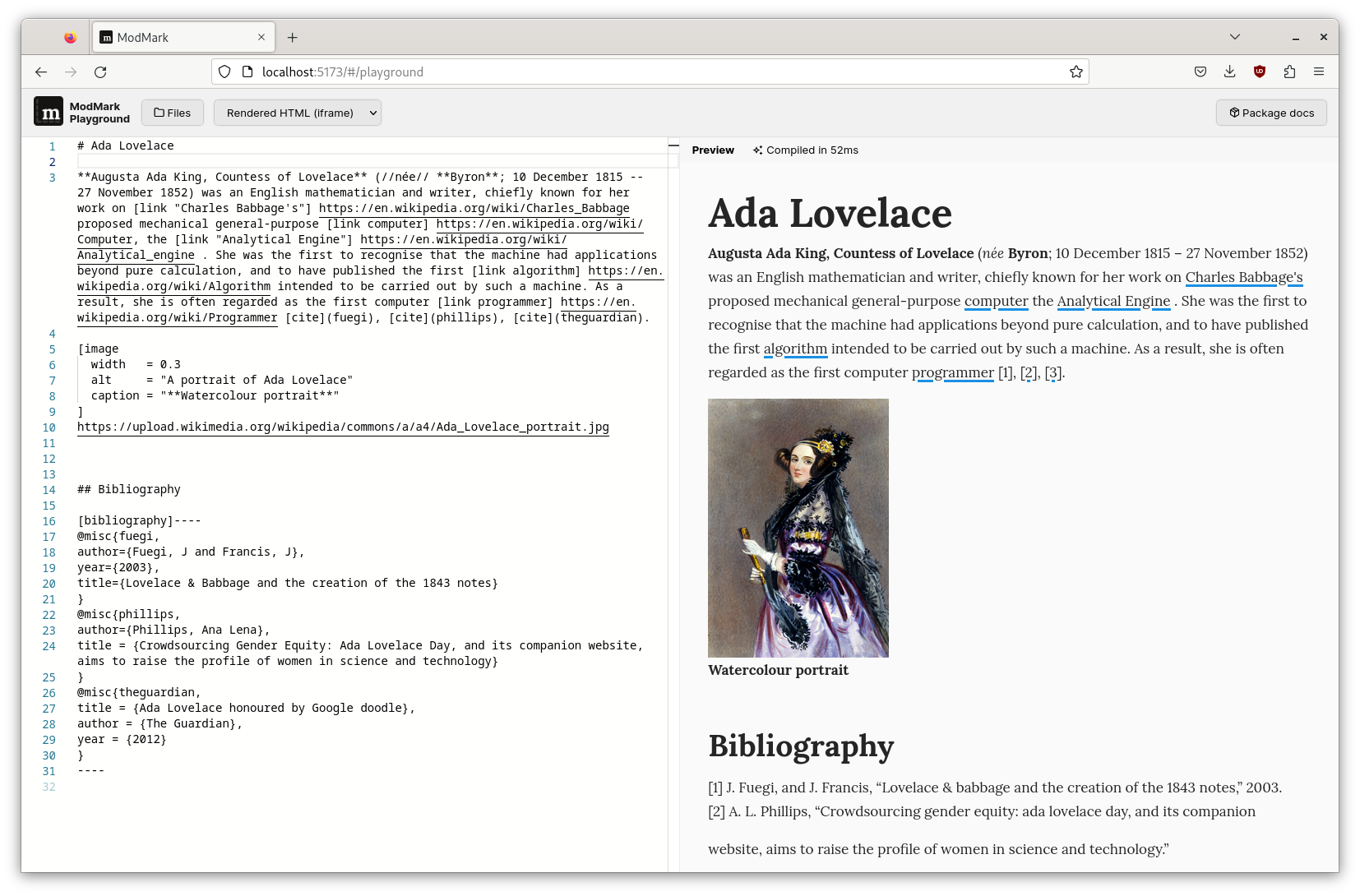Image resolution: width=1360 pixels, height=896 pixels.
Task: Open the Rendered HTML (iframe) dropdown
Action: pyautogui.click(x=297, y=113)
